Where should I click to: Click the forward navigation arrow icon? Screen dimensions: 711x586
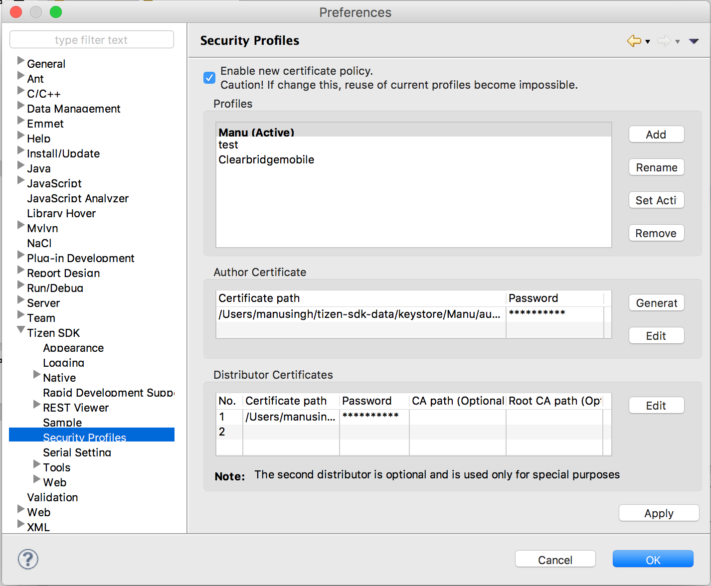click(663, 41)
